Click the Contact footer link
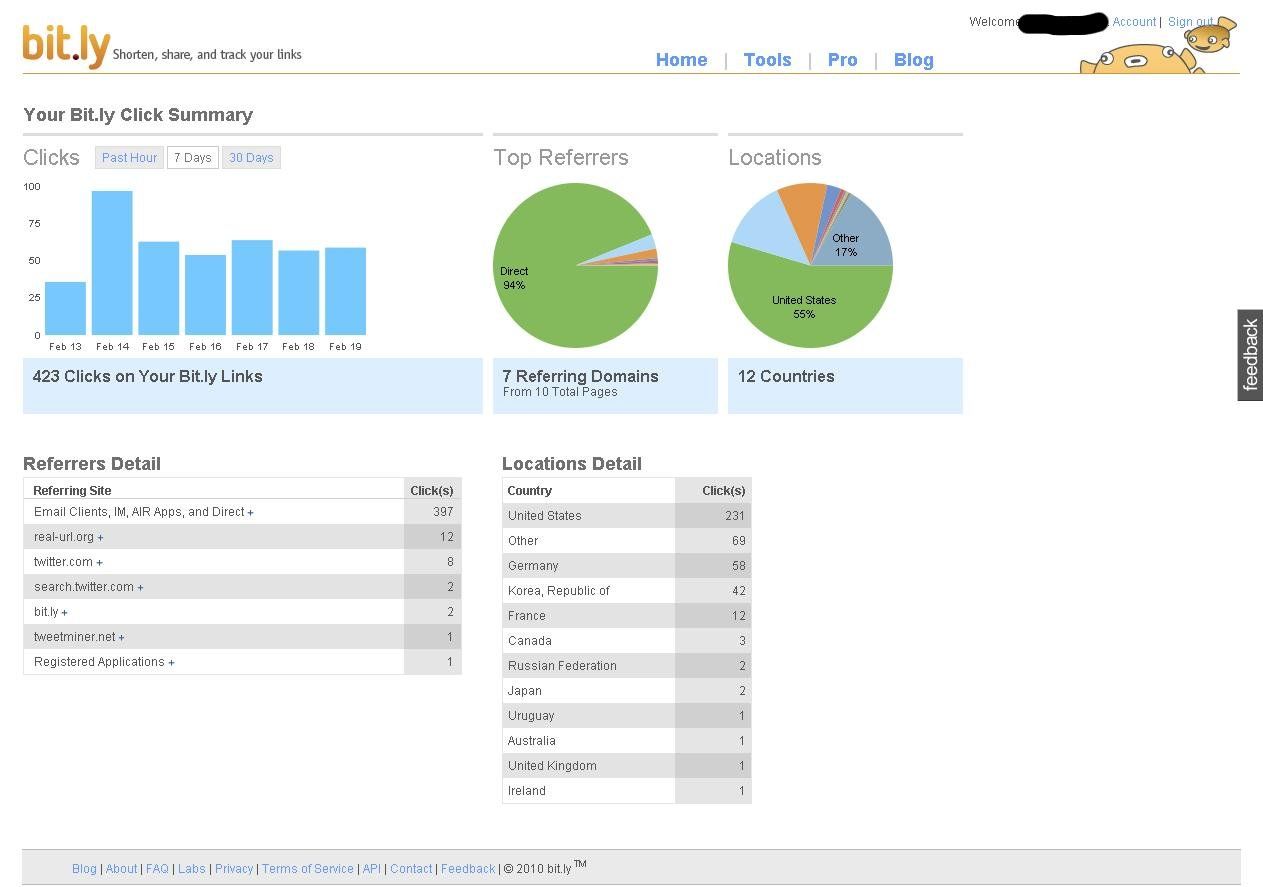This screenshot has width=1263, height=887. tap(411, 869)
